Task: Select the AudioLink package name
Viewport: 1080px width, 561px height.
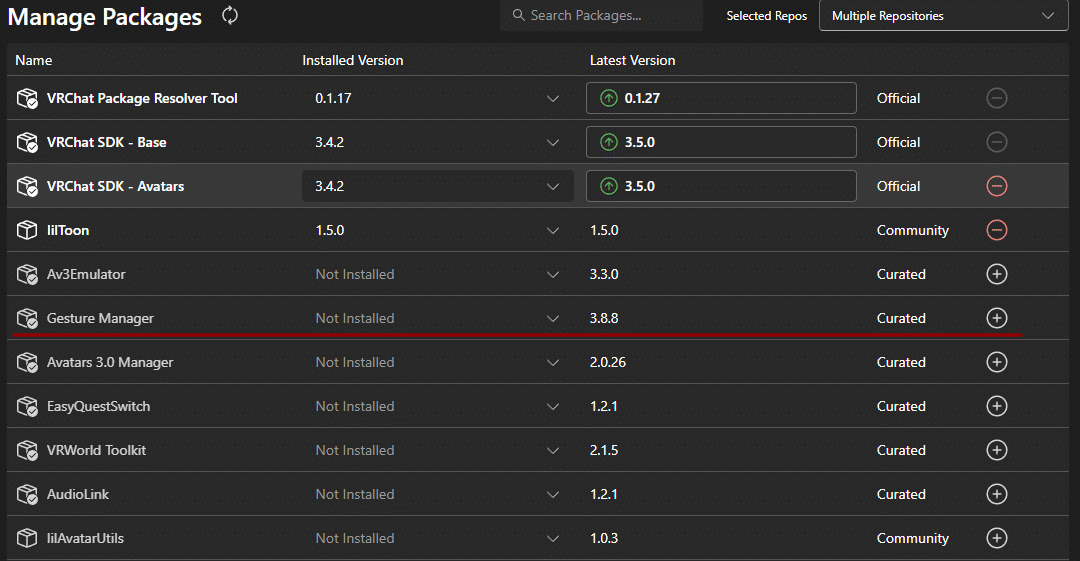Action: click(x=78, y=494)
